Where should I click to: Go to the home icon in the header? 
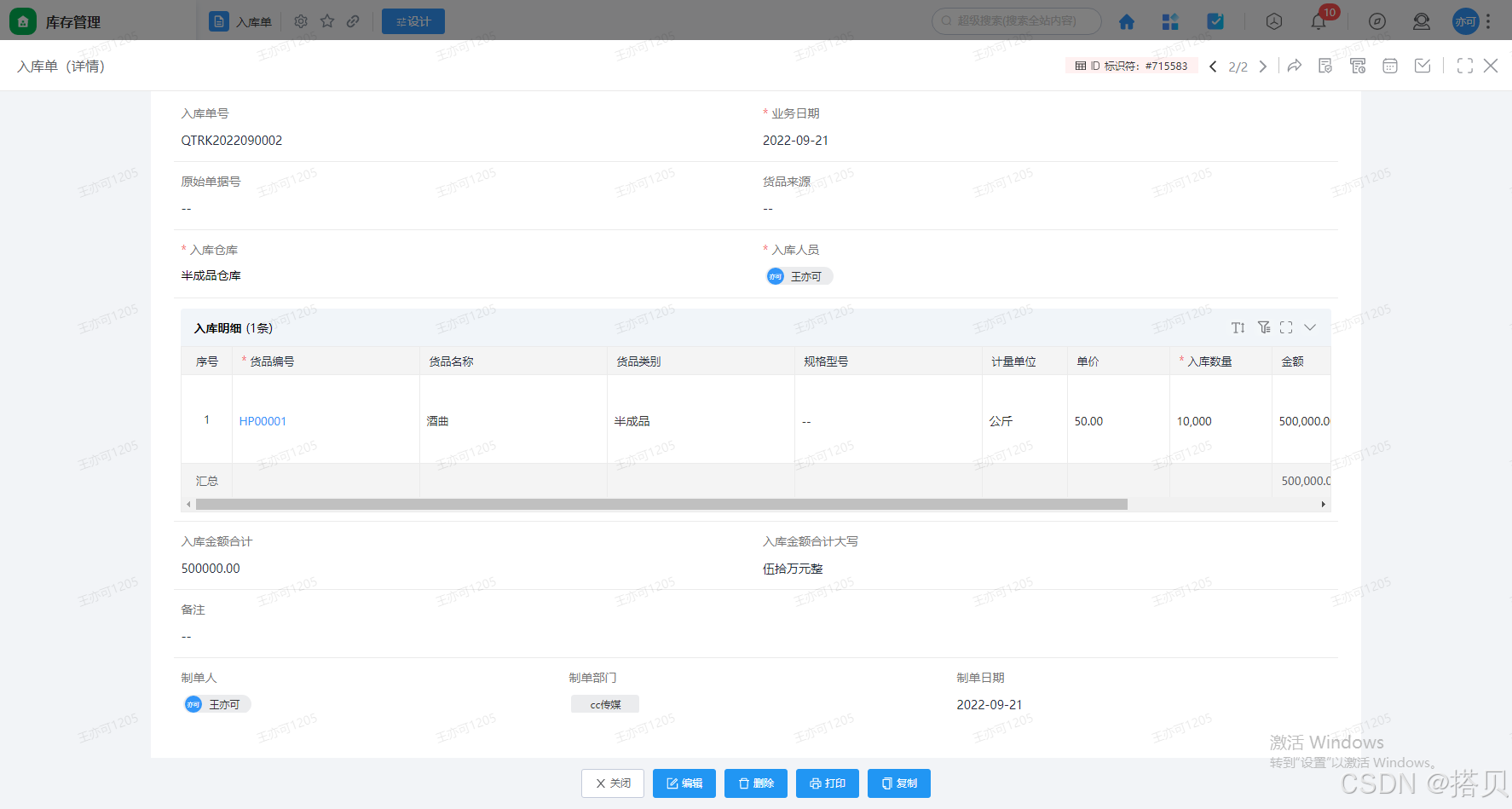[x=1127, y=21]
